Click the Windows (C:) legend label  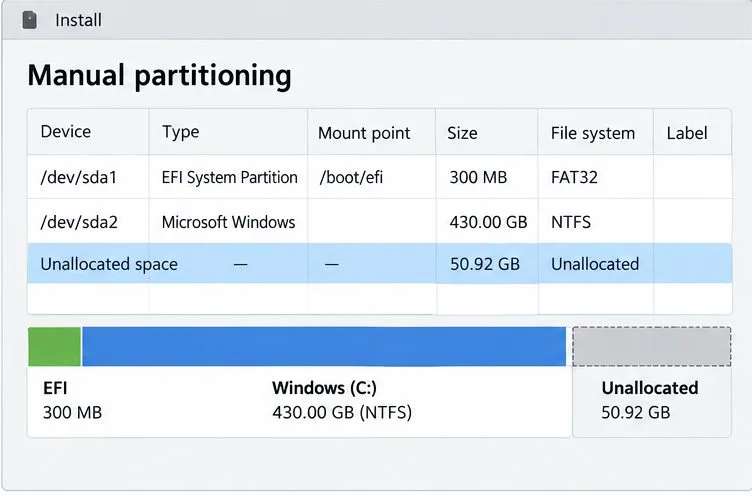tap(324, 388)
